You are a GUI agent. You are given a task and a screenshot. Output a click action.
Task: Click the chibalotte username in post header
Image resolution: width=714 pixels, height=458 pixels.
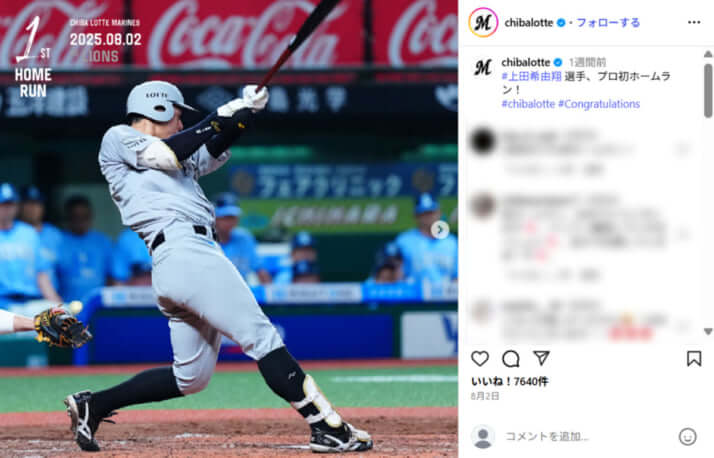[529, 22]
